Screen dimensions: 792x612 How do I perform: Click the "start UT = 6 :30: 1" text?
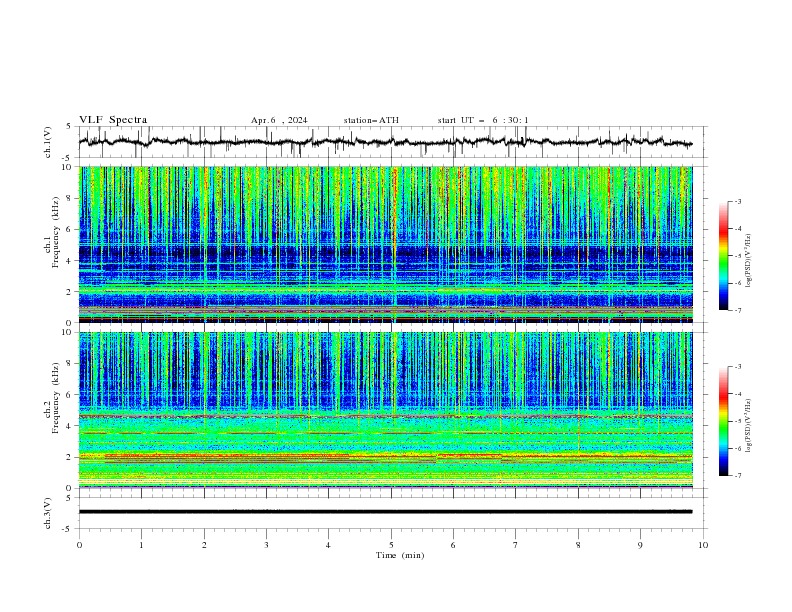[483, 120]
